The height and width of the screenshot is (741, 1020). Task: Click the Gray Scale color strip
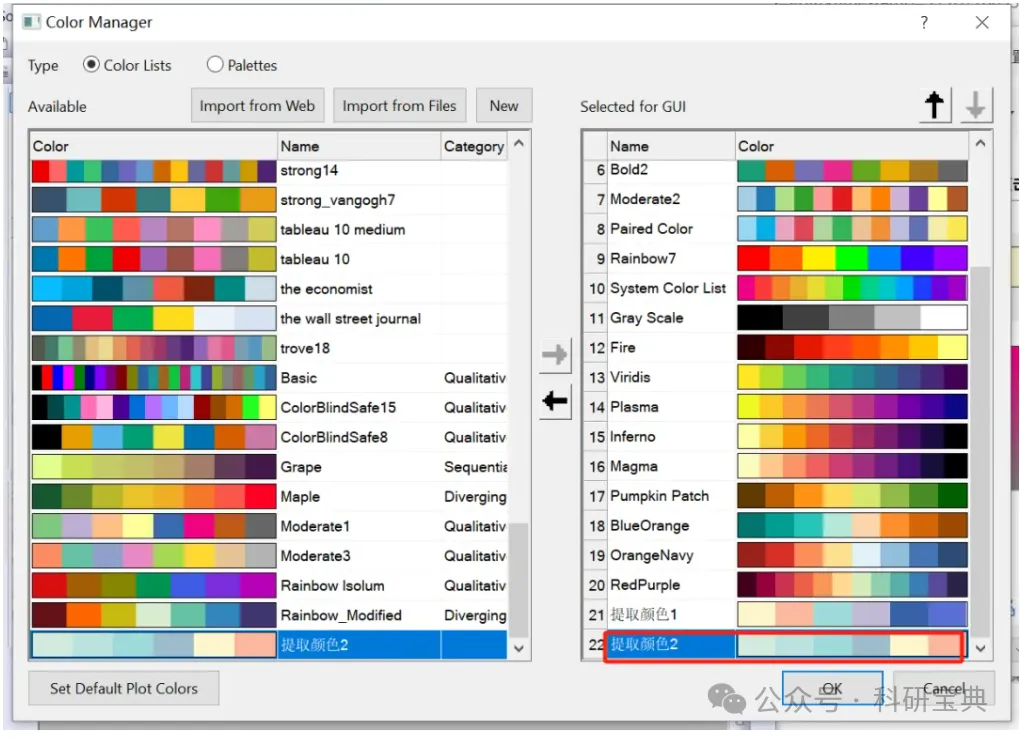coord(852,318)
